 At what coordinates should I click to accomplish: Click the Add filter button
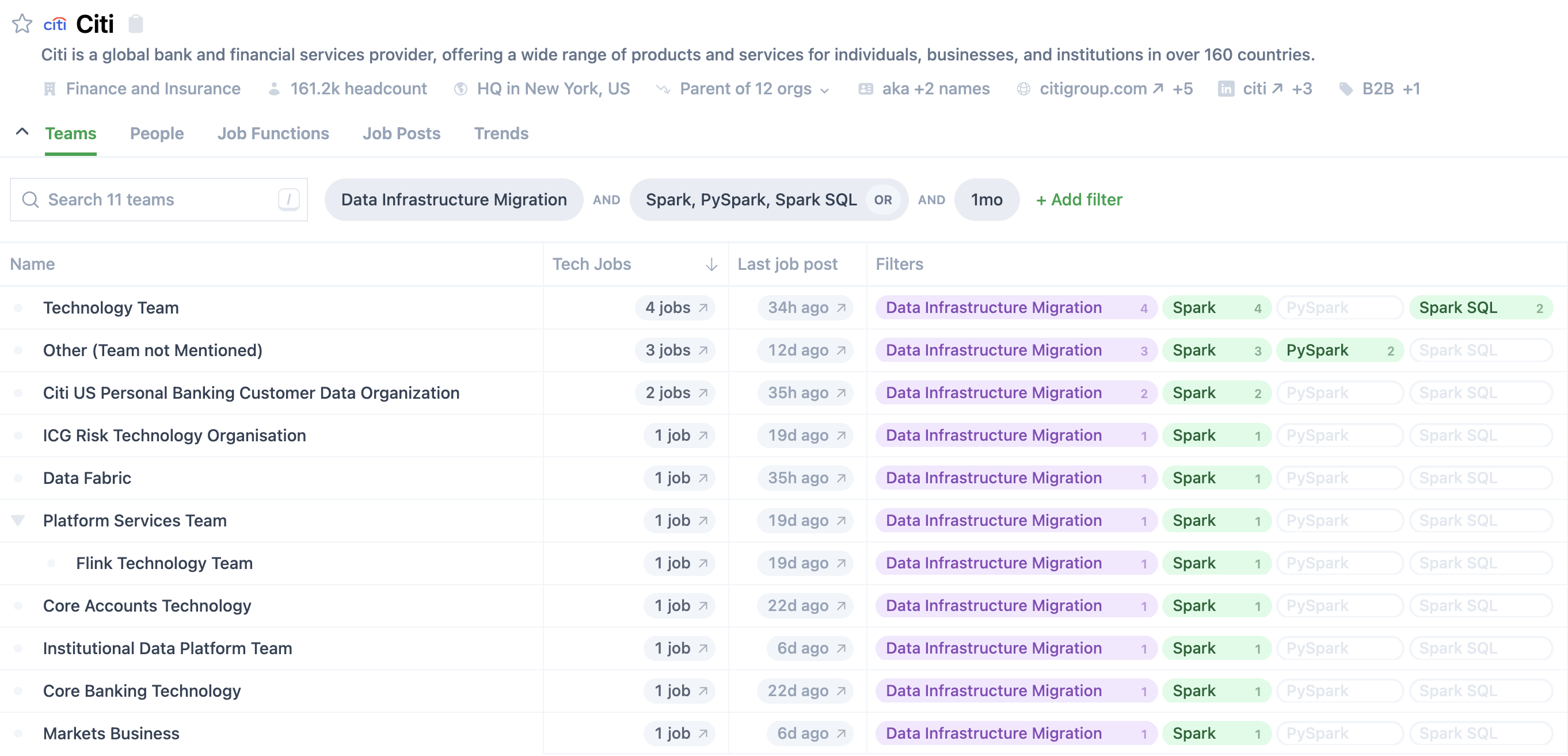[1079, 200]
